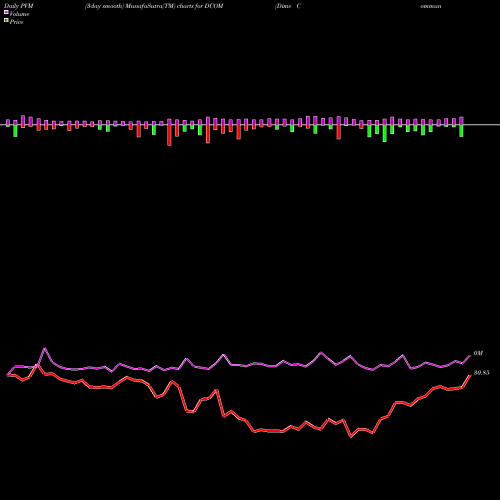The image size is (500, 500).
Task: Select the Price legend label
Action: [x=16, y=22]
